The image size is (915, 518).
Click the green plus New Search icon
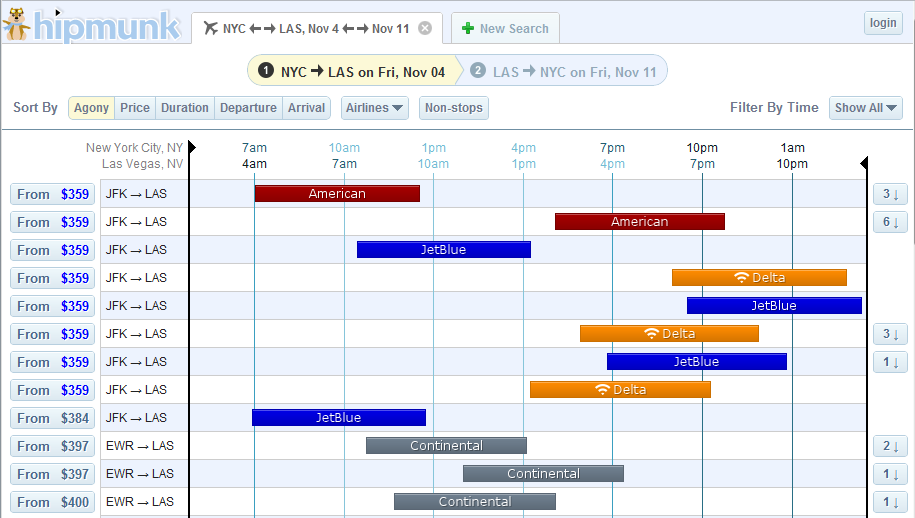467,28
